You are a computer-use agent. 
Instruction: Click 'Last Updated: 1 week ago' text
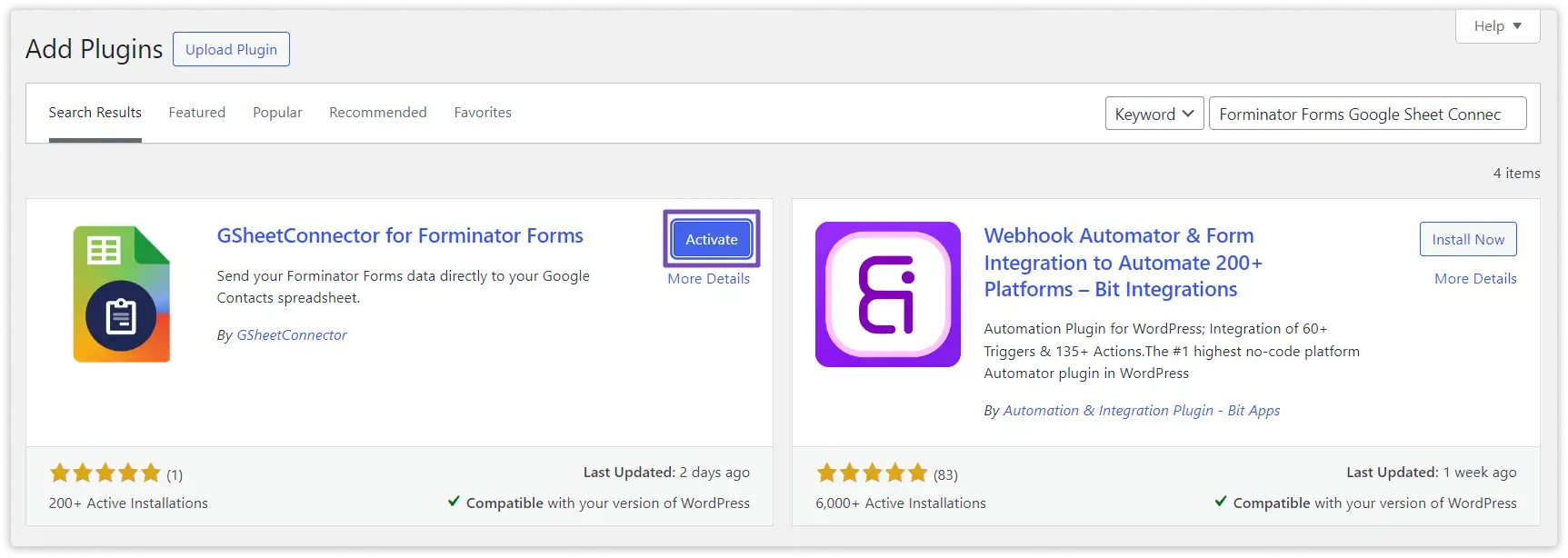pyautogui.click(x=1432, y=473)
